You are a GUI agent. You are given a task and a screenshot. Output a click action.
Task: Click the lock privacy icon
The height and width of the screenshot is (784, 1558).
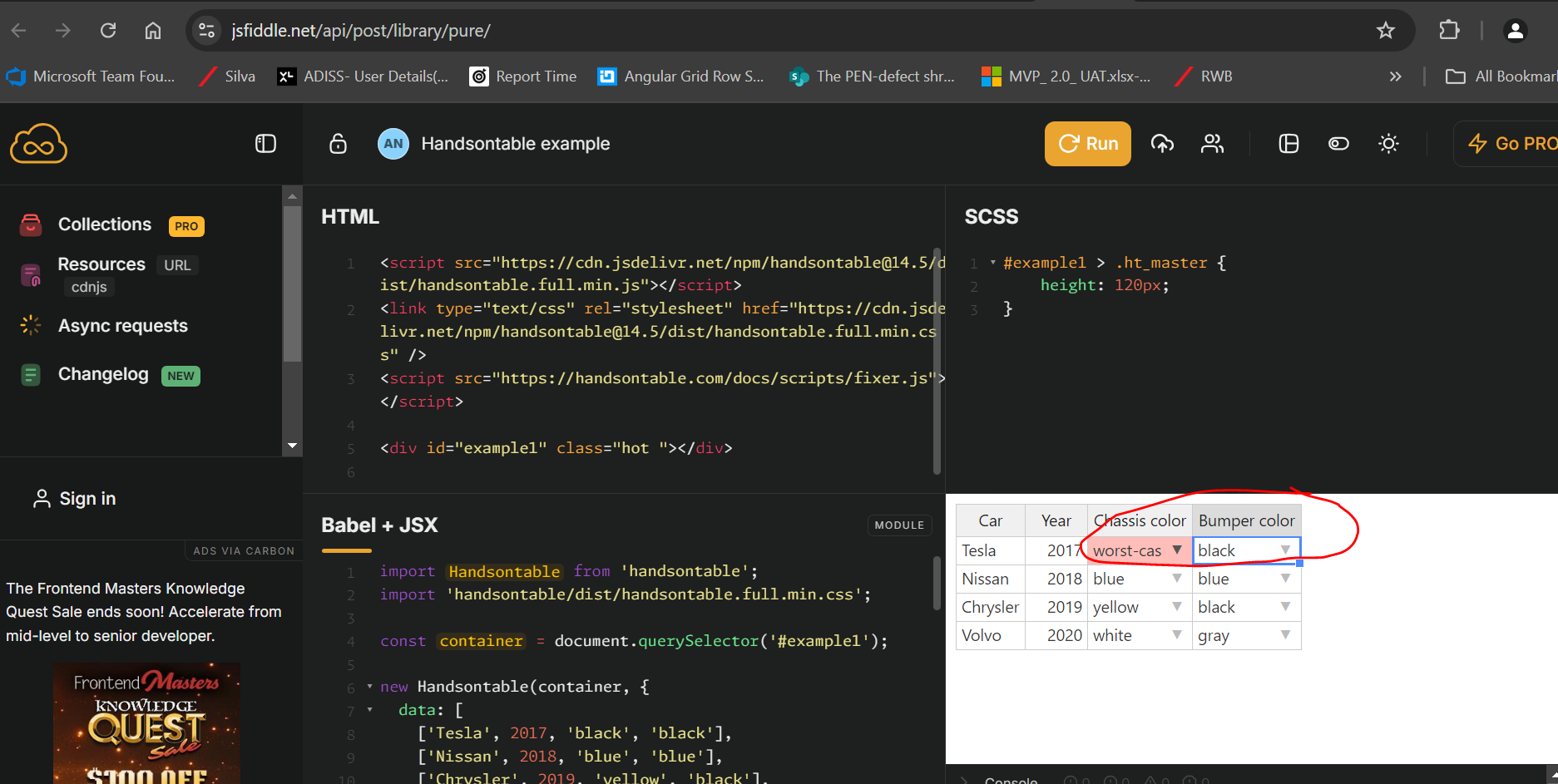[x=338, y=144]
